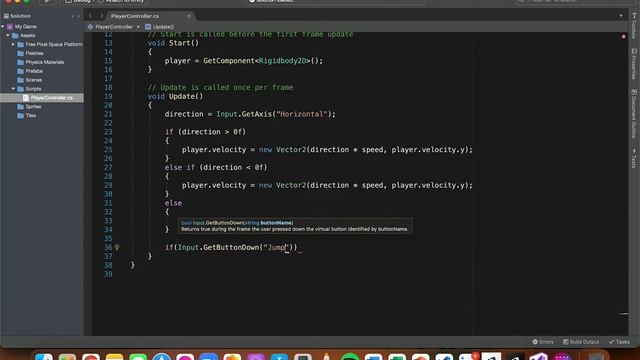This screenshot has width=640, height=360.
Task: Show the Build Output pad
Action: point(581,342)
